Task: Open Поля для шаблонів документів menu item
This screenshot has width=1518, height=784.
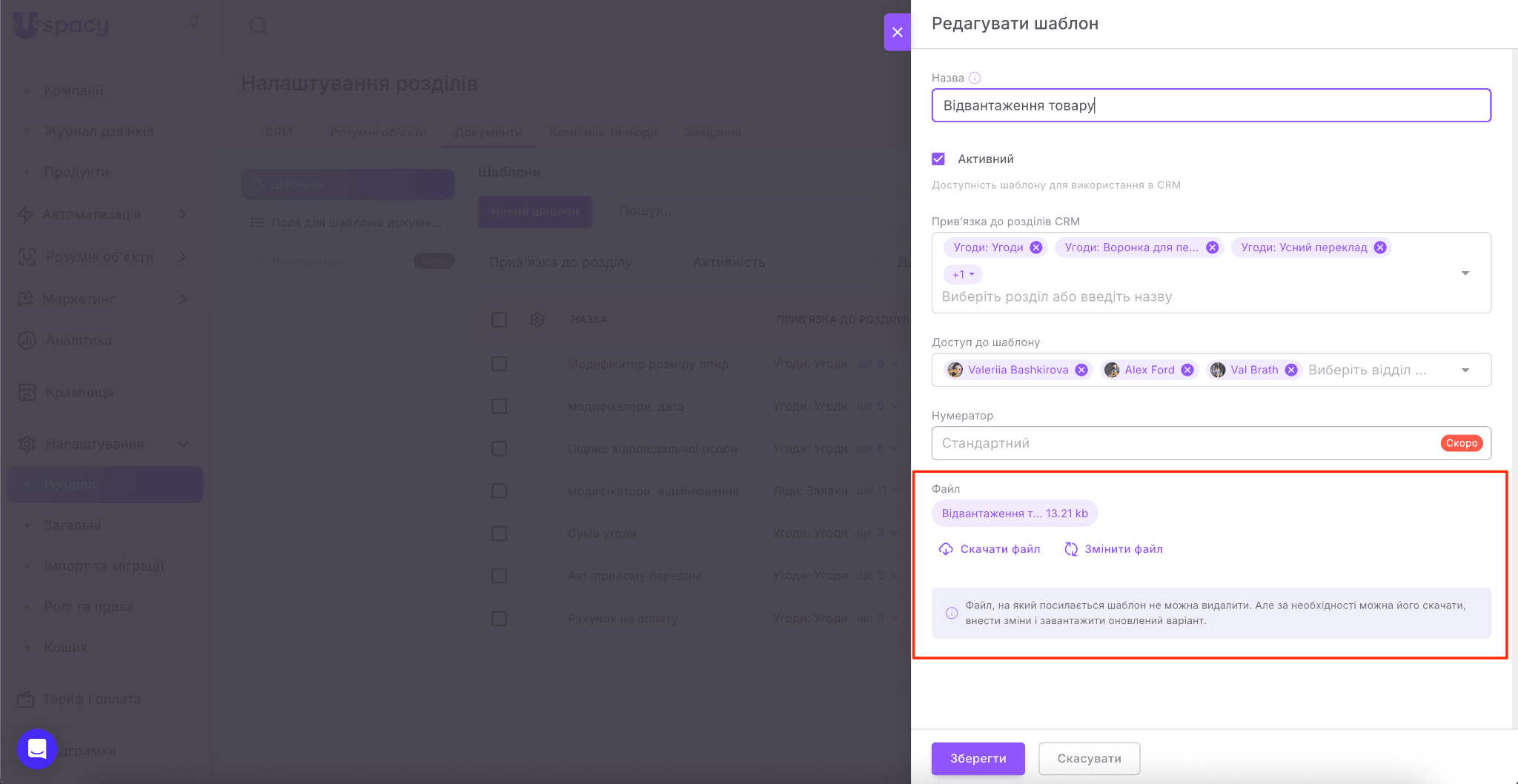Action: tap(348, 222)
